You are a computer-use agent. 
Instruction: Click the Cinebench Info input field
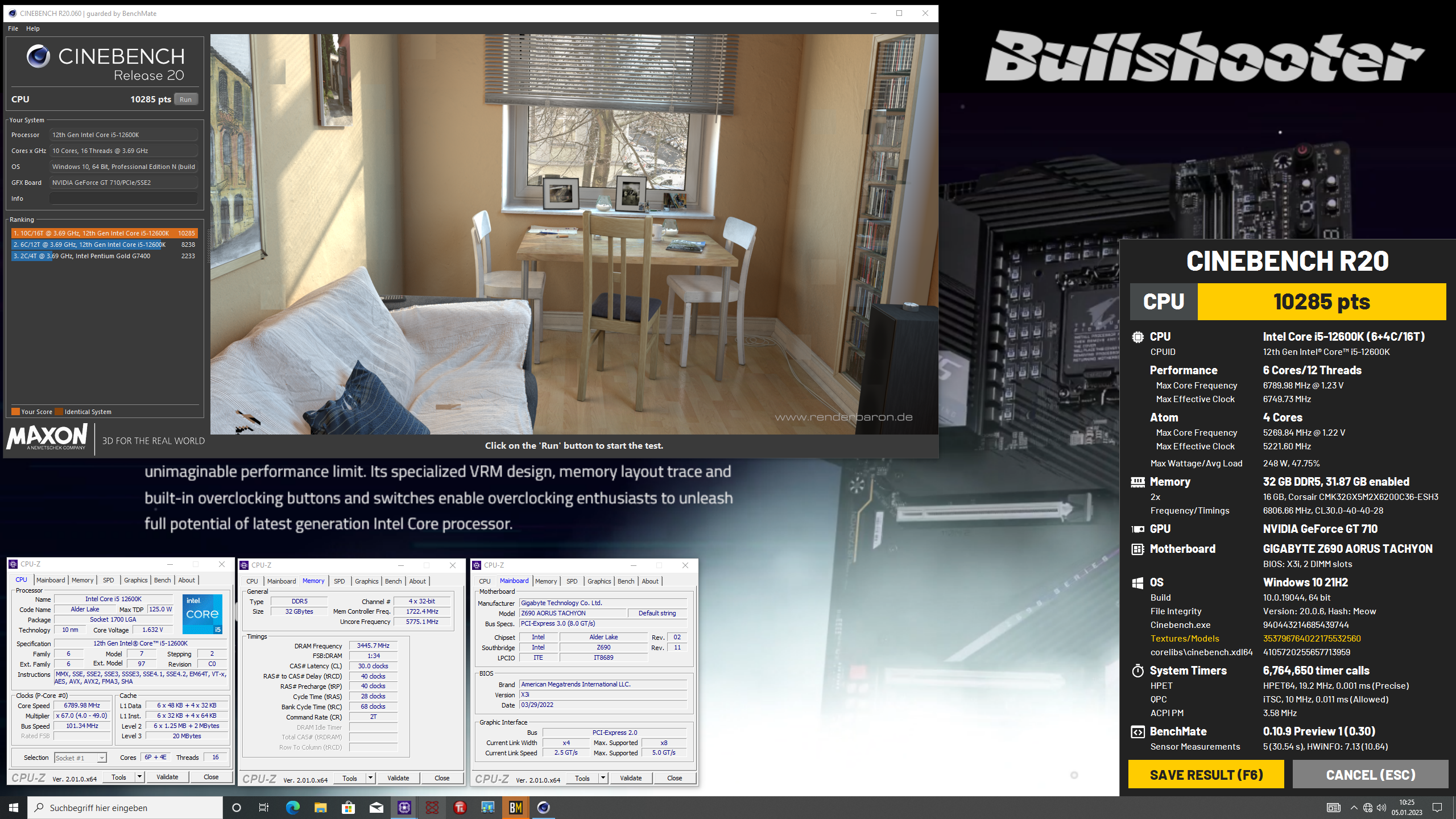123,198
